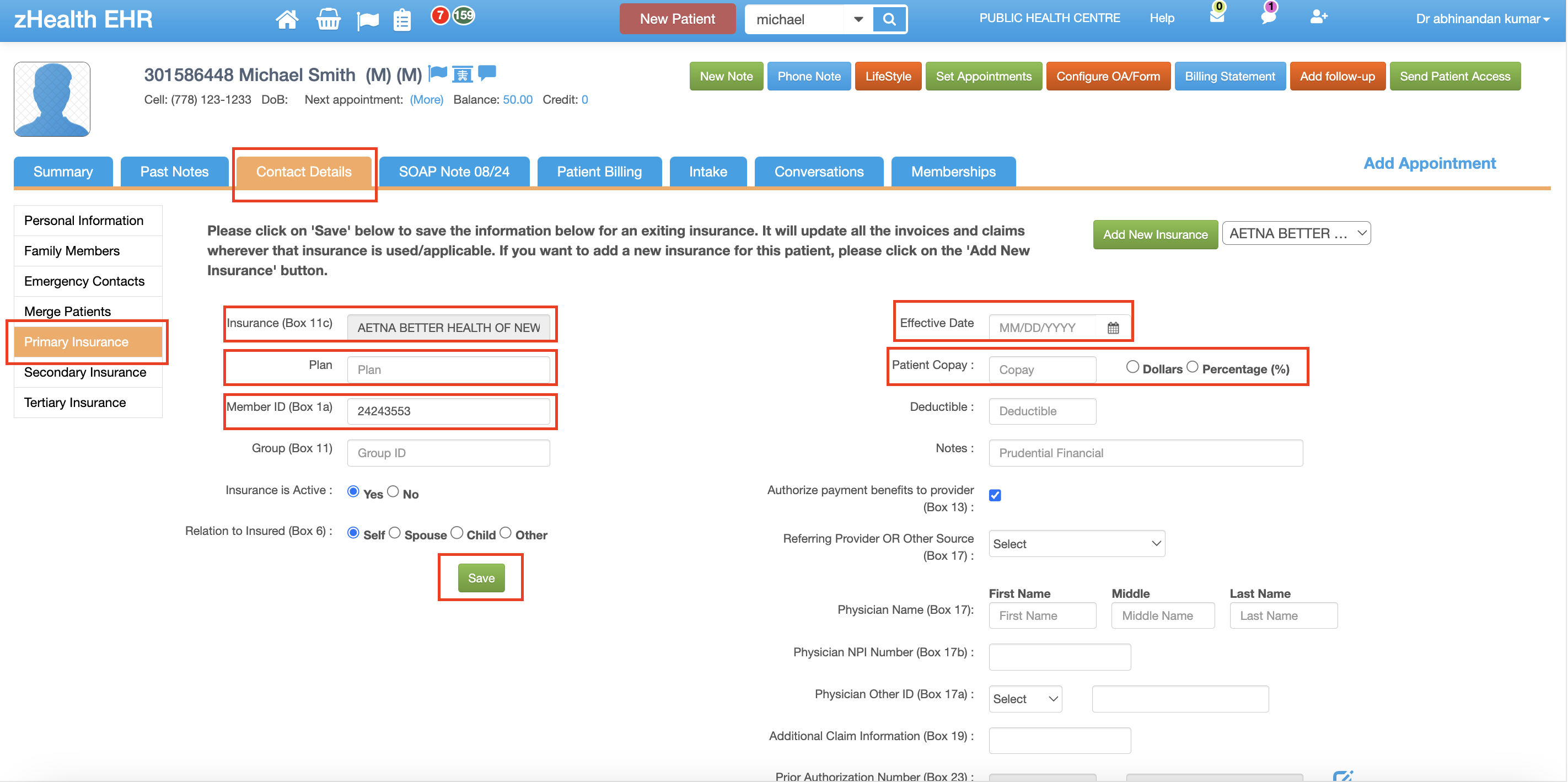Click the Phone Note button

click(809, 76)
